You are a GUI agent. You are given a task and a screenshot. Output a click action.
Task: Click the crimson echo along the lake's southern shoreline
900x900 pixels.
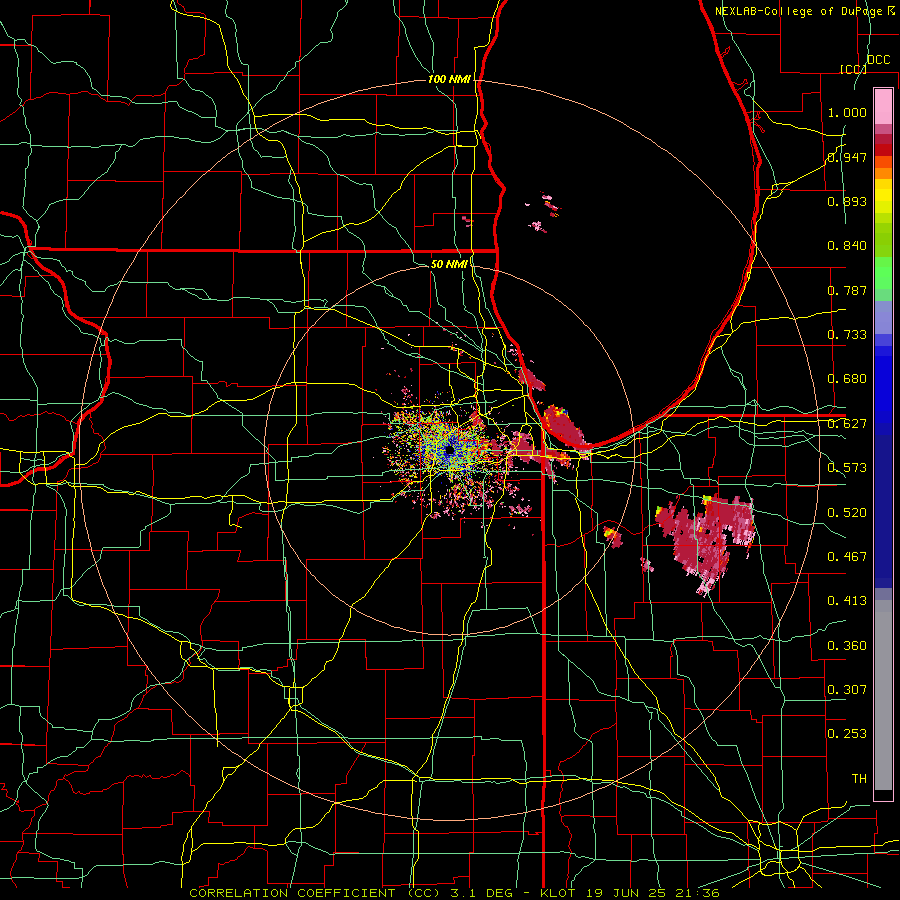click(564, 426)
